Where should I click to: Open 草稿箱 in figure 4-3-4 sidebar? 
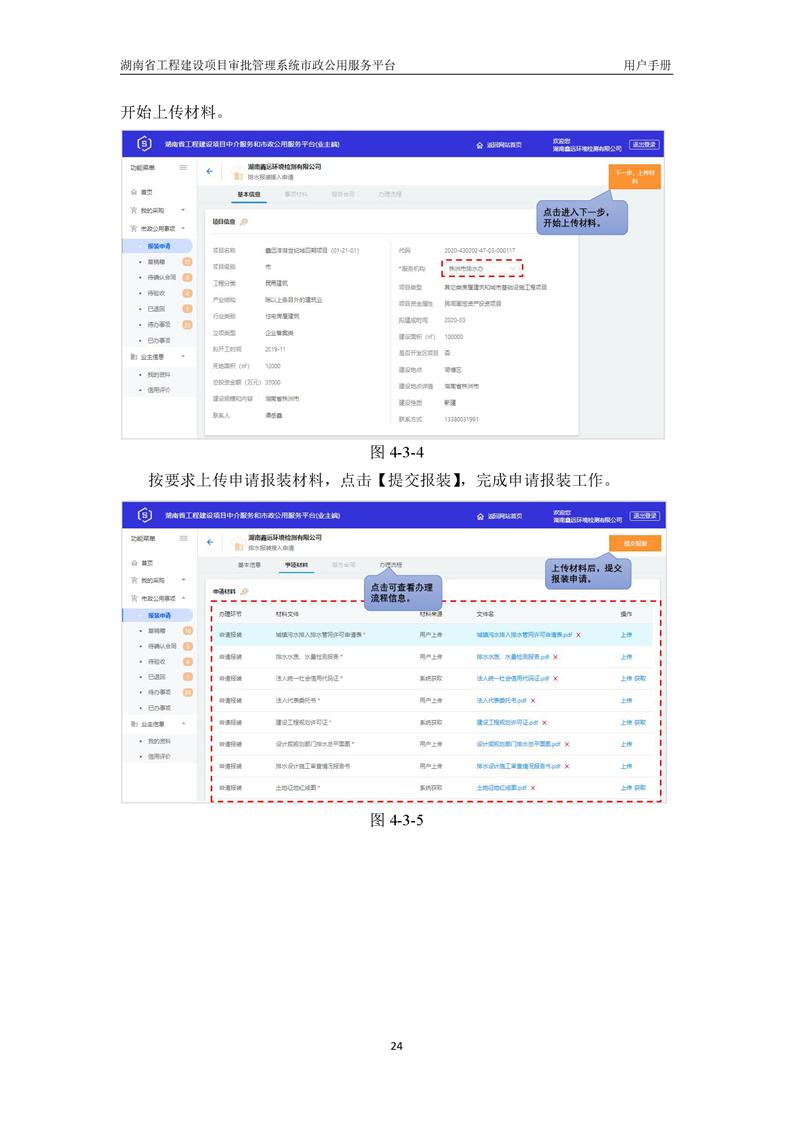pyautogui.click(x=157, y=262)
